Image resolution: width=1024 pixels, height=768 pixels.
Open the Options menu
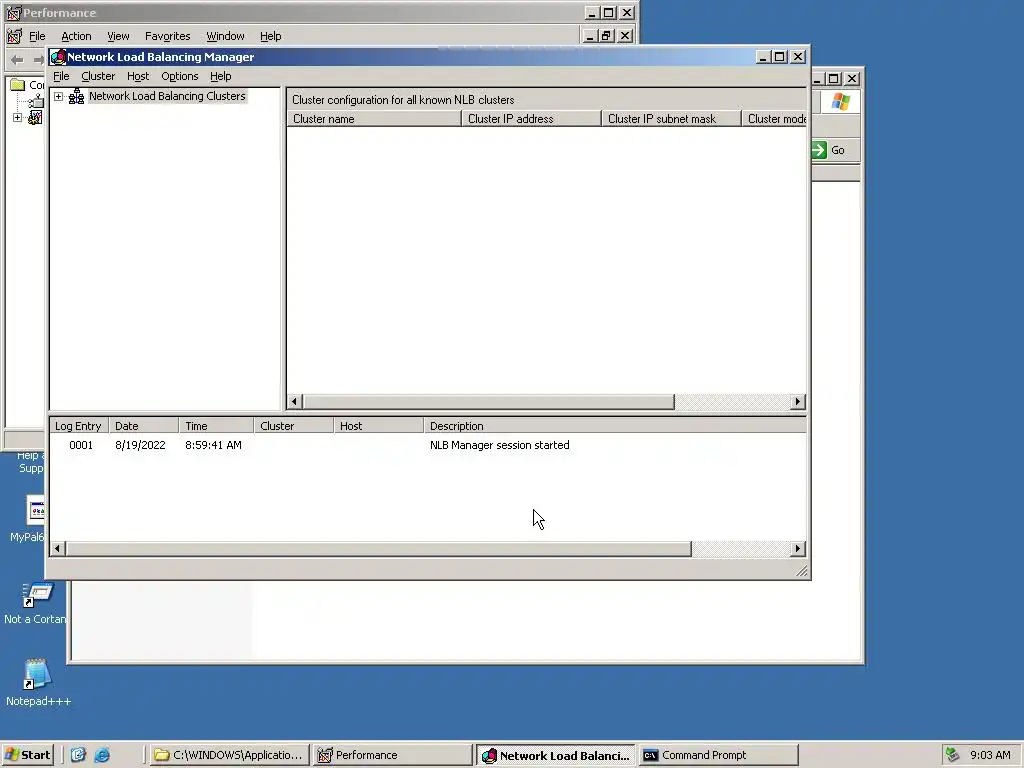[x=180, y=76]
